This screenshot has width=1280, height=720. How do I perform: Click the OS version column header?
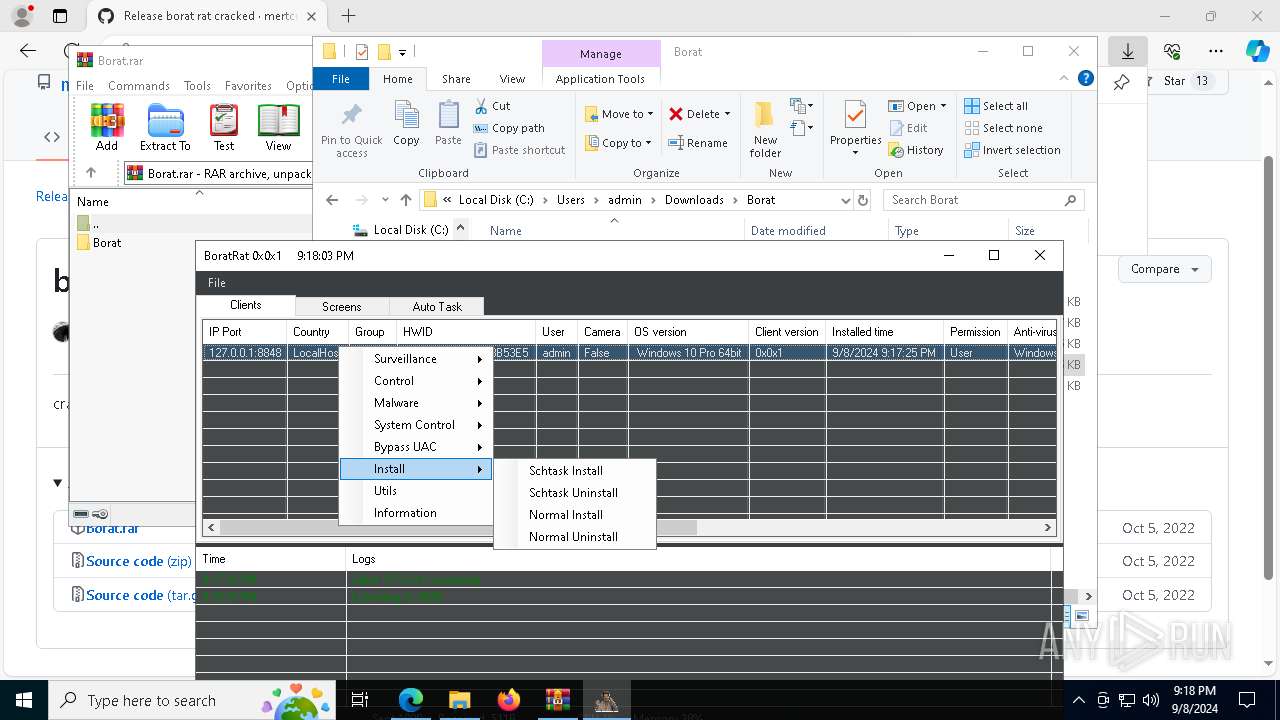[688, 332]
